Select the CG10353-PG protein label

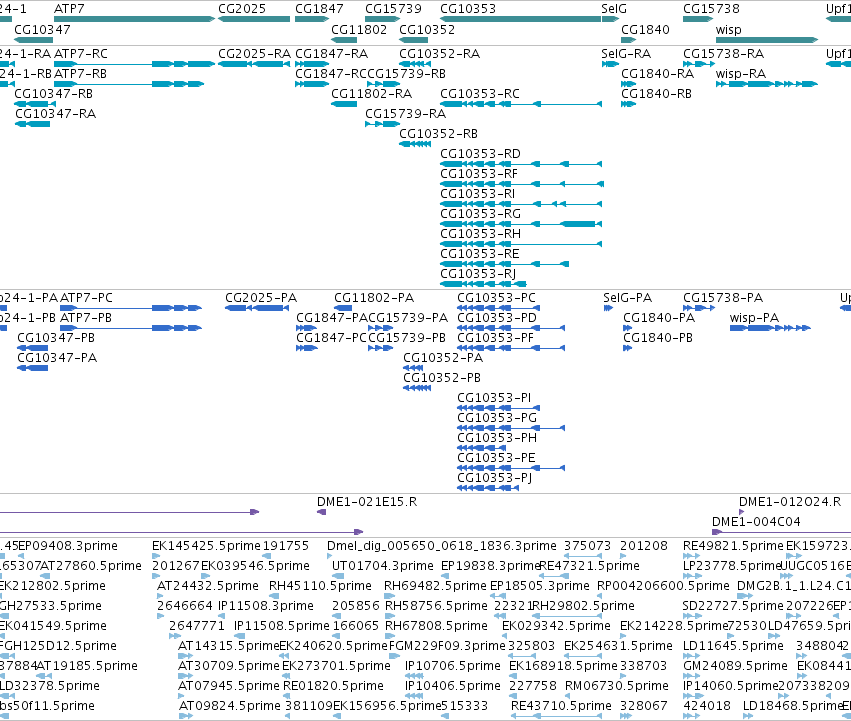(497, 418)
